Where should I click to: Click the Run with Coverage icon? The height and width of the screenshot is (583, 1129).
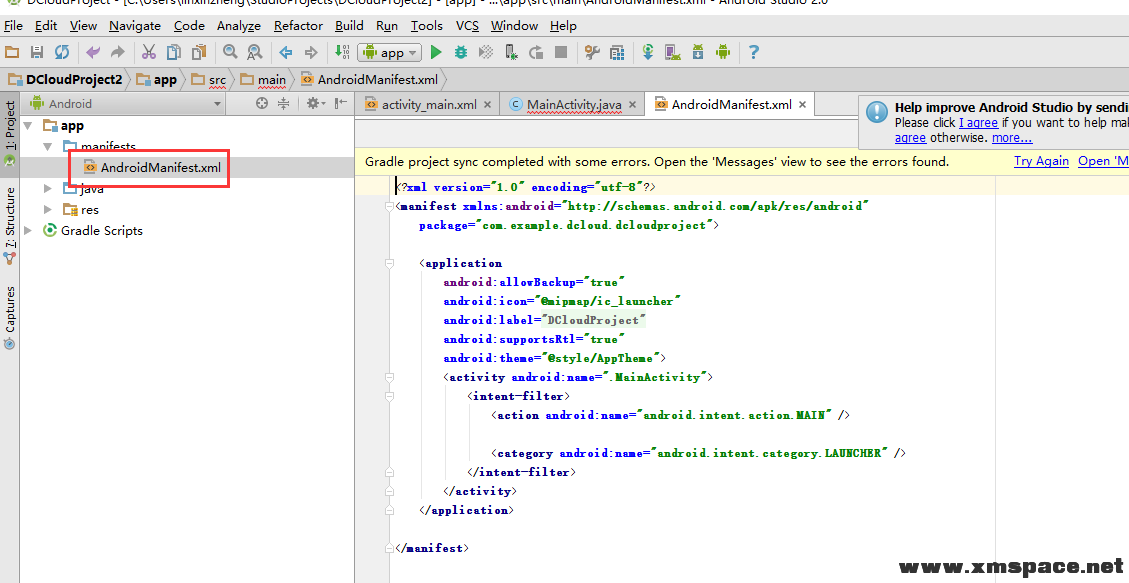click(x=486, y=53)
